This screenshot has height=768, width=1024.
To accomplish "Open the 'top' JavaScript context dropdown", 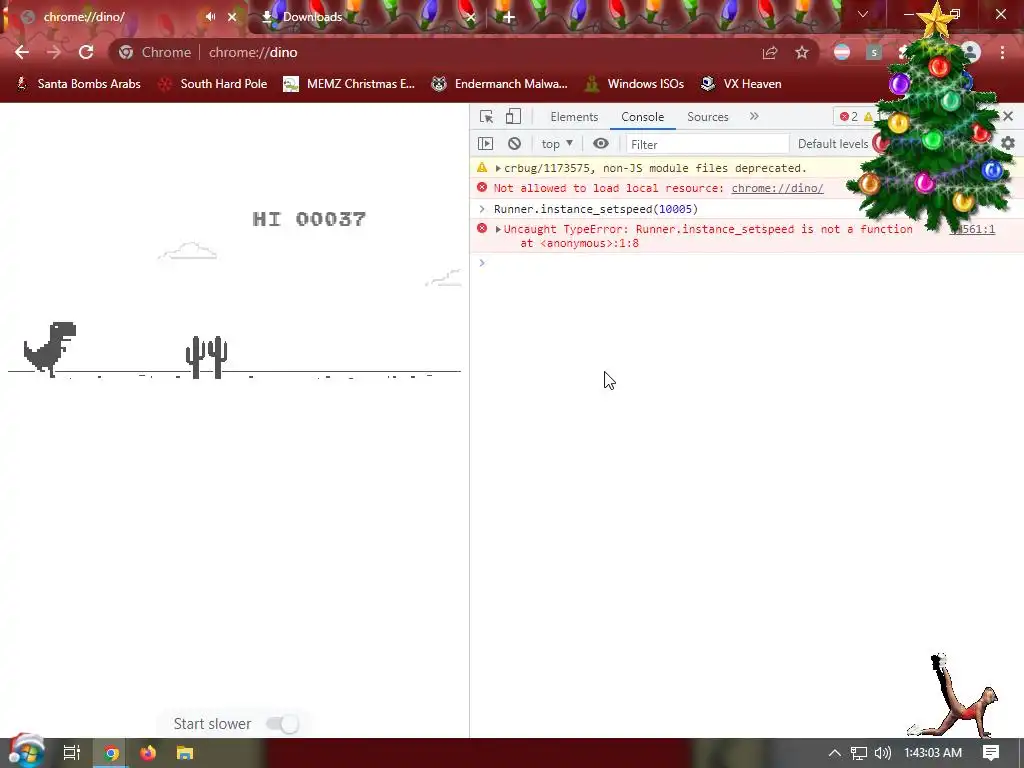I will (x=557, y=144).
